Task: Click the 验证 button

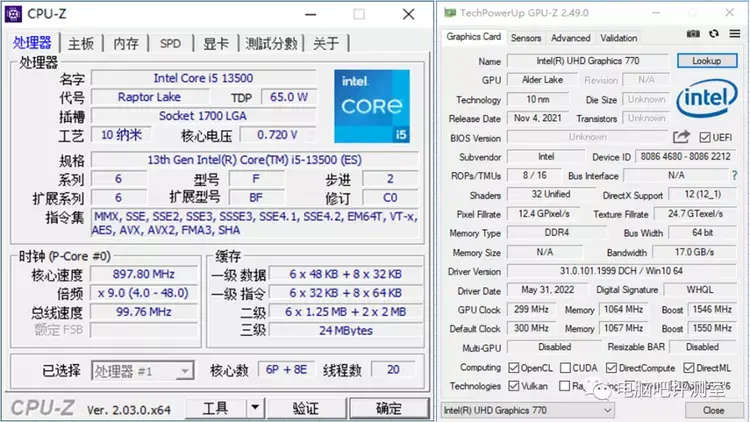Action: 306,408
